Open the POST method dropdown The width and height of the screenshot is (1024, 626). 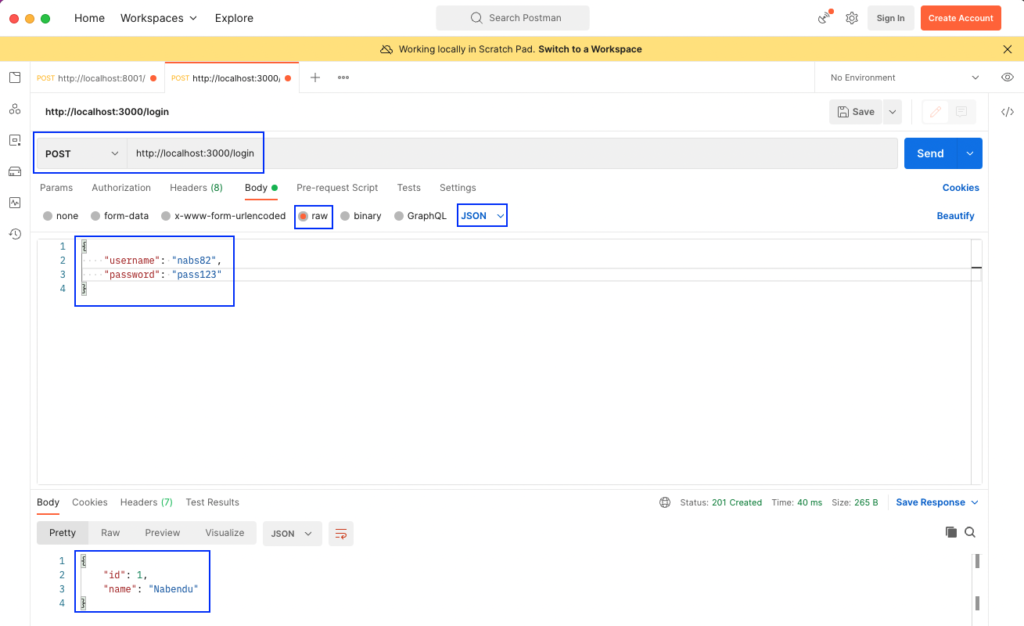[82, 153]
